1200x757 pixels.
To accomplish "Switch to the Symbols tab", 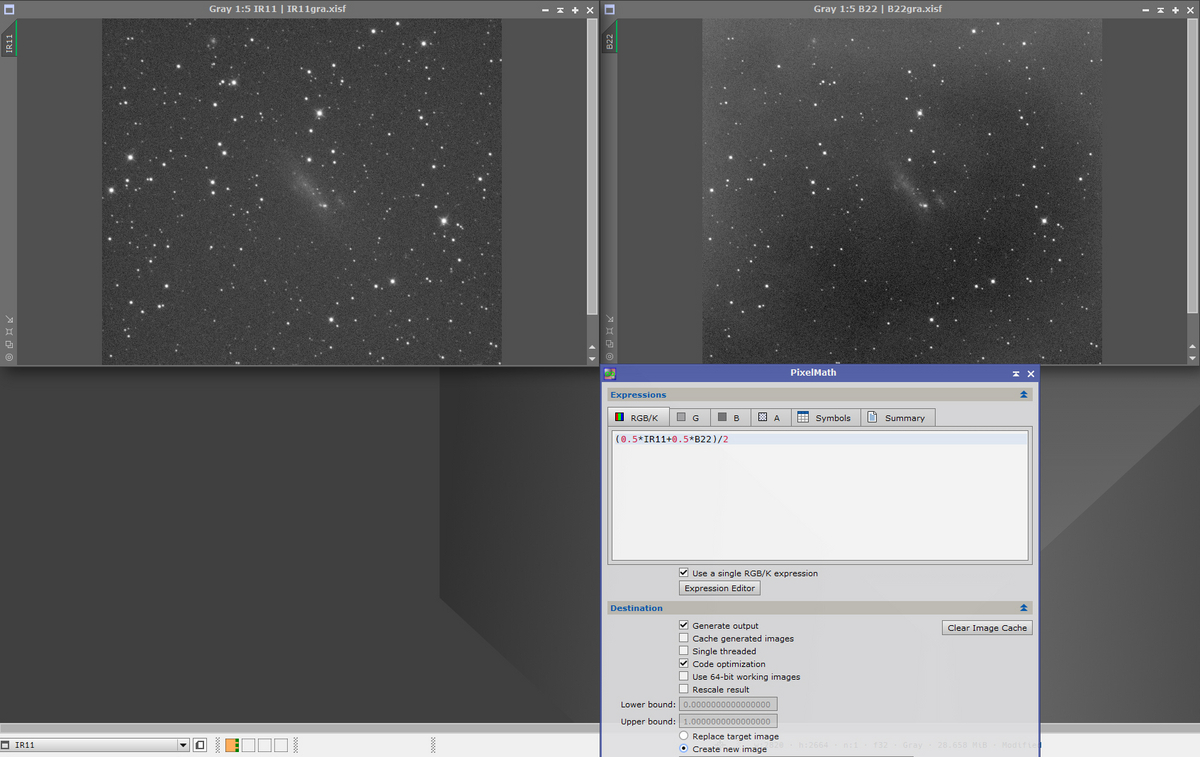I will click(825, 417).
